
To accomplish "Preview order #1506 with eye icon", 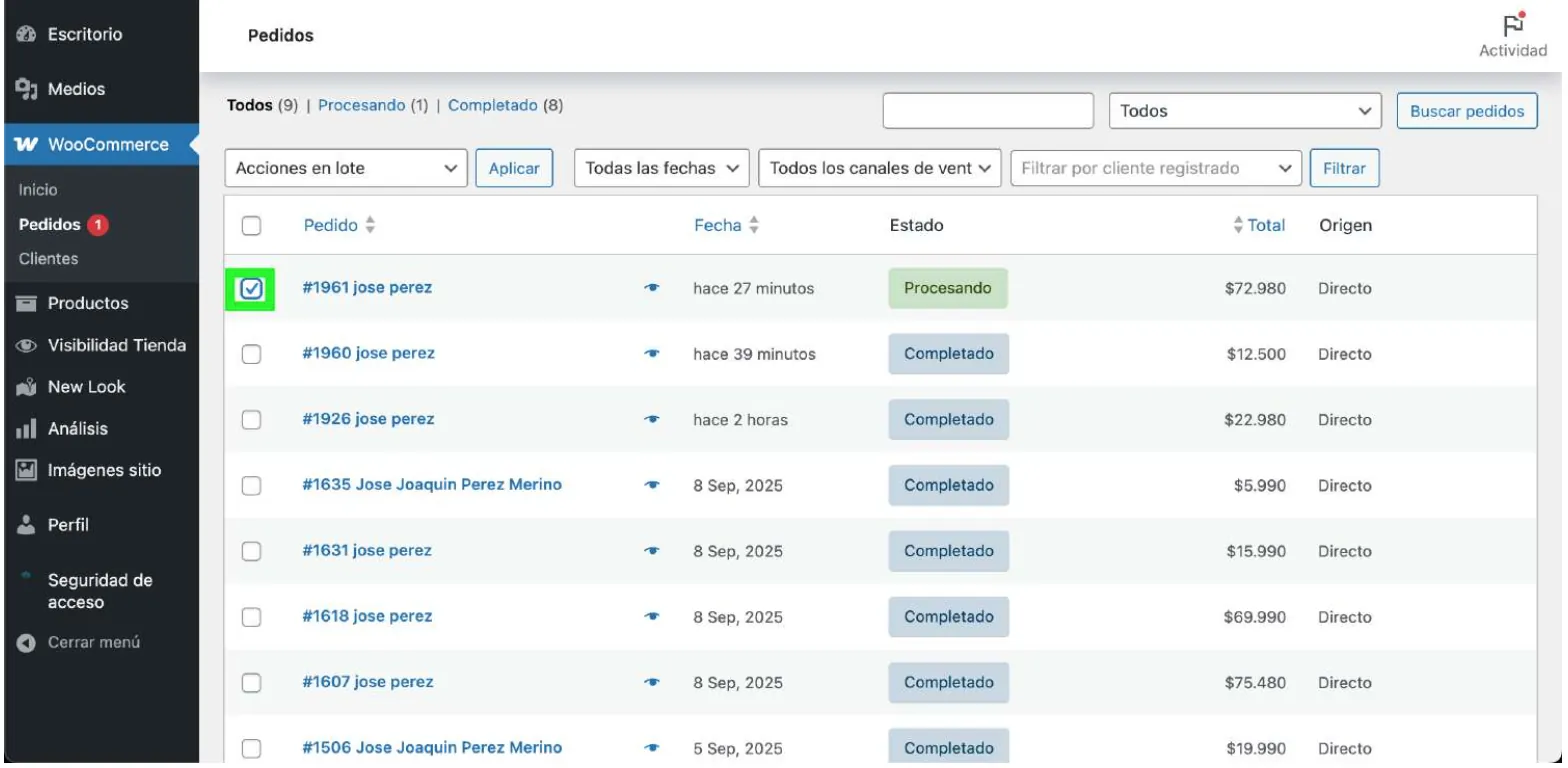I will 652,748.
